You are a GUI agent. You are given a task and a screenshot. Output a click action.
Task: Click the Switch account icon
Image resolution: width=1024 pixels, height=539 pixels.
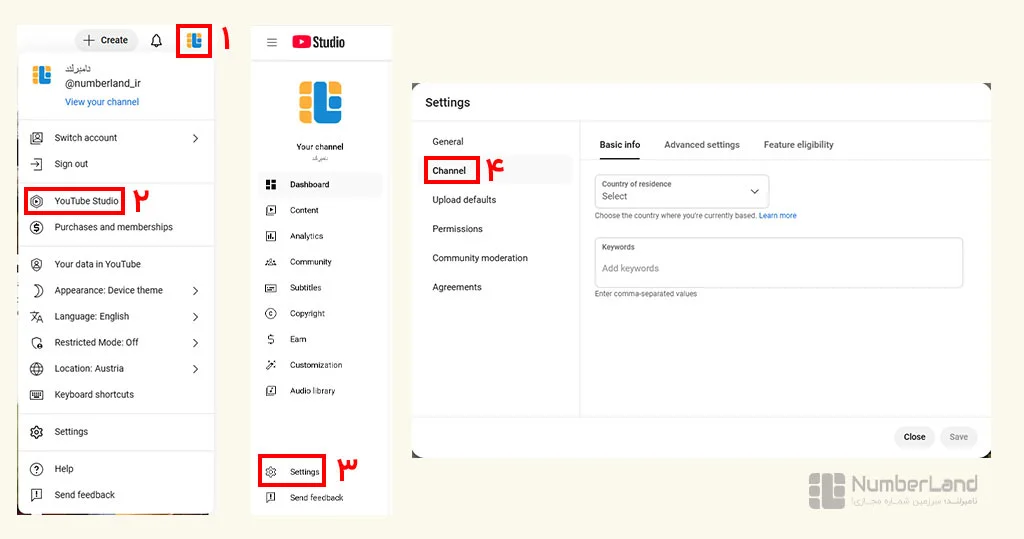pos(37,138)
